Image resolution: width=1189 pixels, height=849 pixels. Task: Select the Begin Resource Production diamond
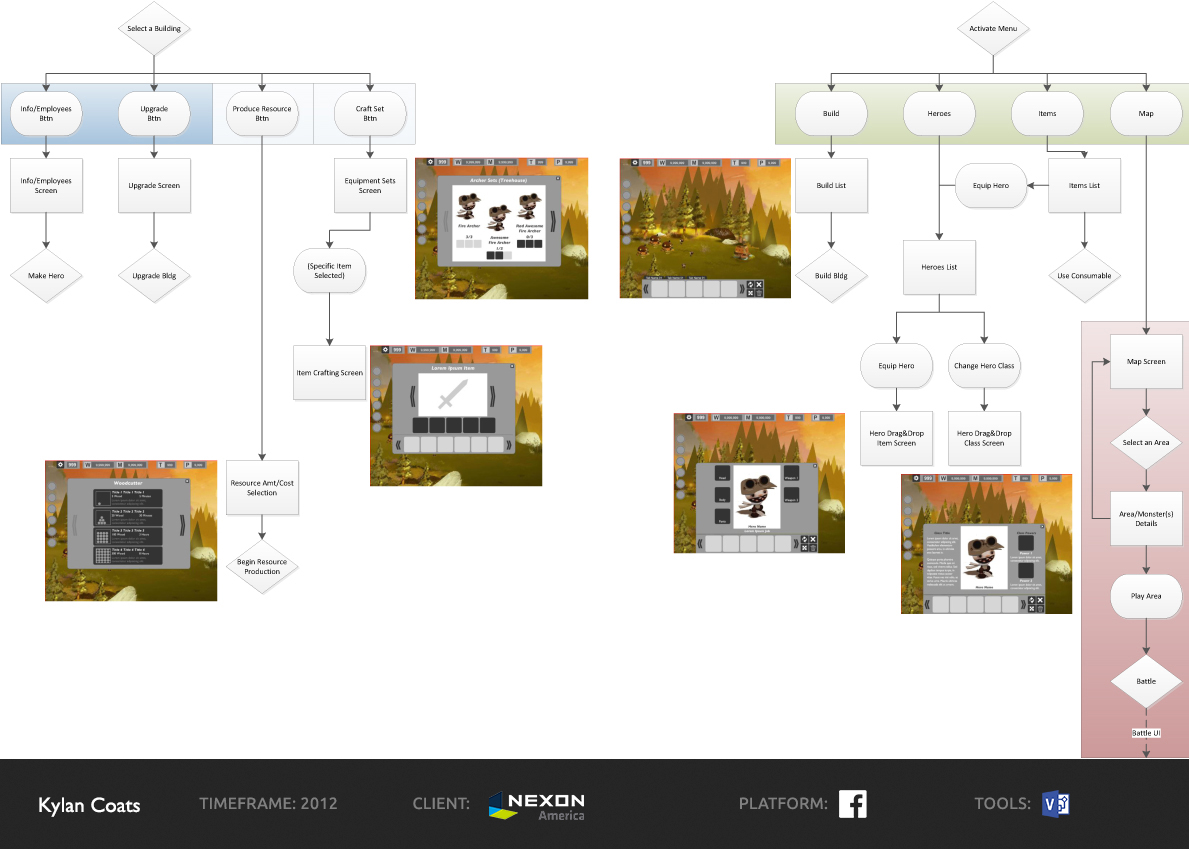pyautogui.click(x=262, y=566)
